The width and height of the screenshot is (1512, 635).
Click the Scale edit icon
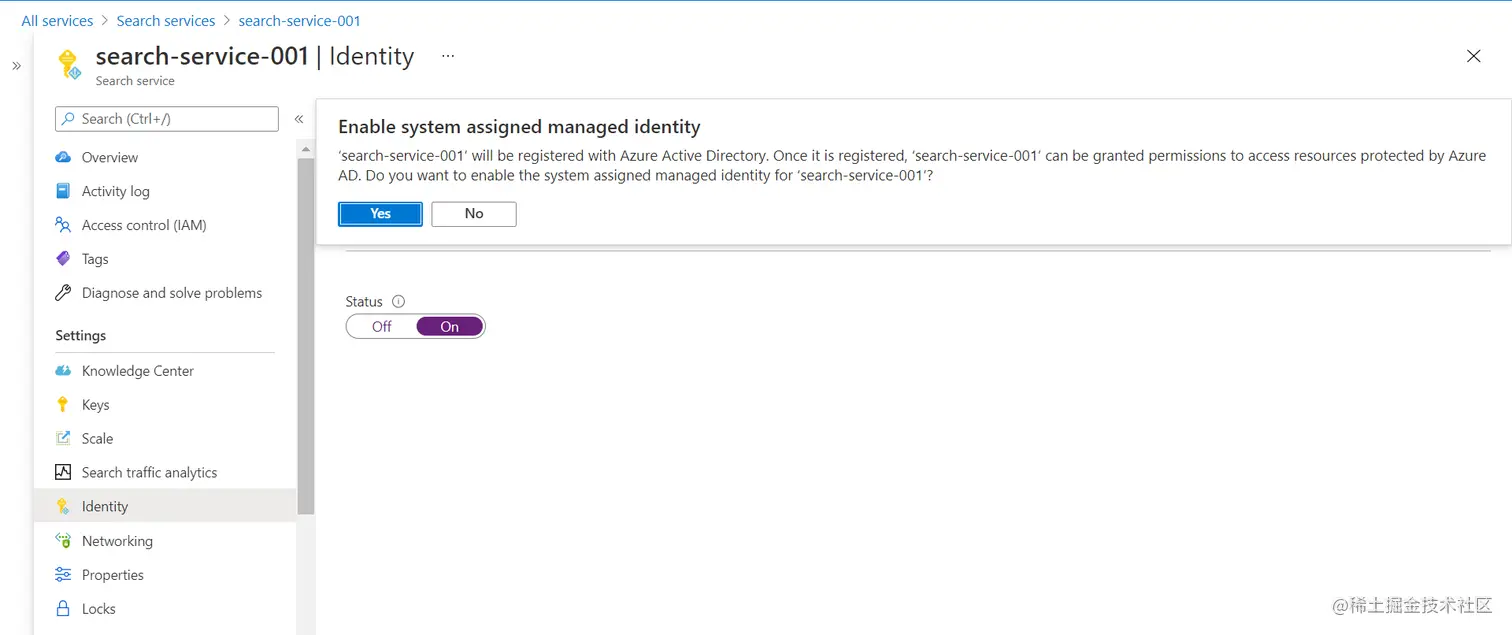pyautogui.click(x=63, y=438)
